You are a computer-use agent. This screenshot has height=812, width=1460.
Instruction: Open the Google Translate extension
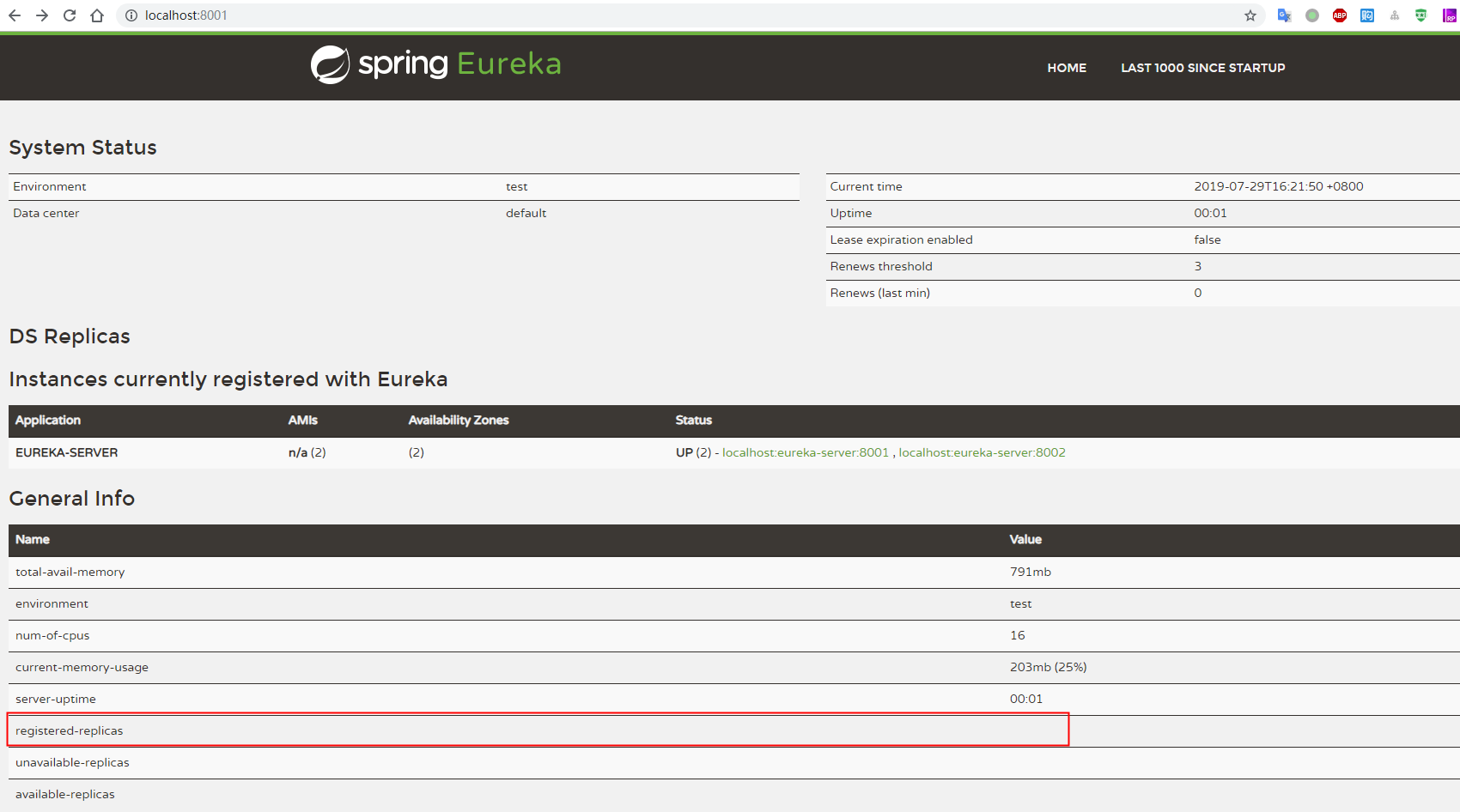[x=1285, y=15]
